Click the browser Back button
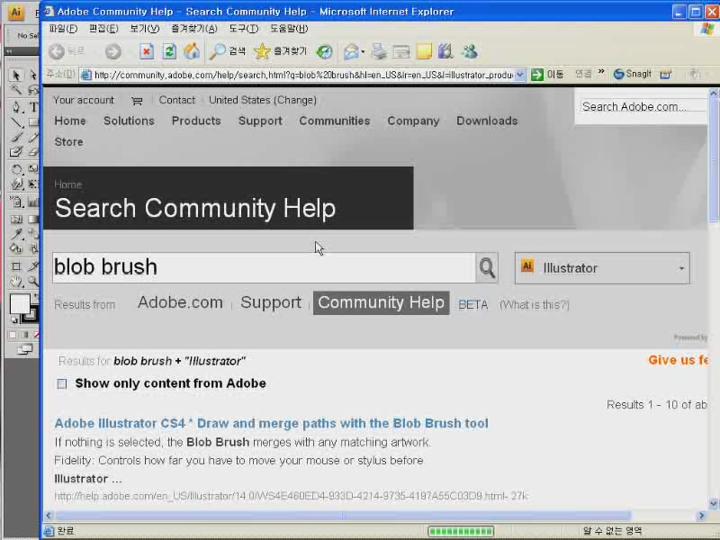The image size is (720, 540). click(x=66, y=51)
